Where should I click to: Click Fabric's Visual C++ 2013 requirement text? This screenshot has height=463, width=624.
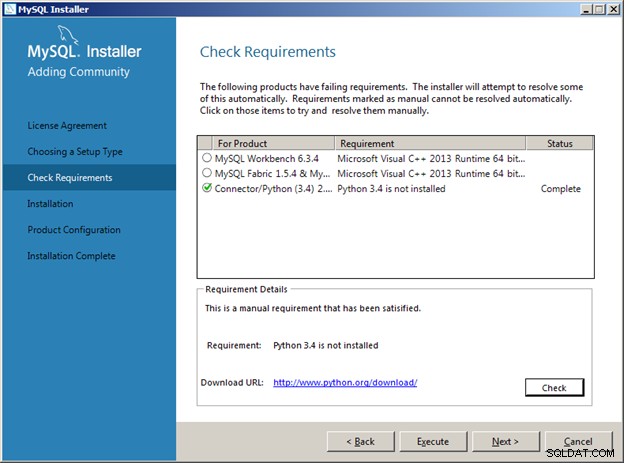(431, 174)
